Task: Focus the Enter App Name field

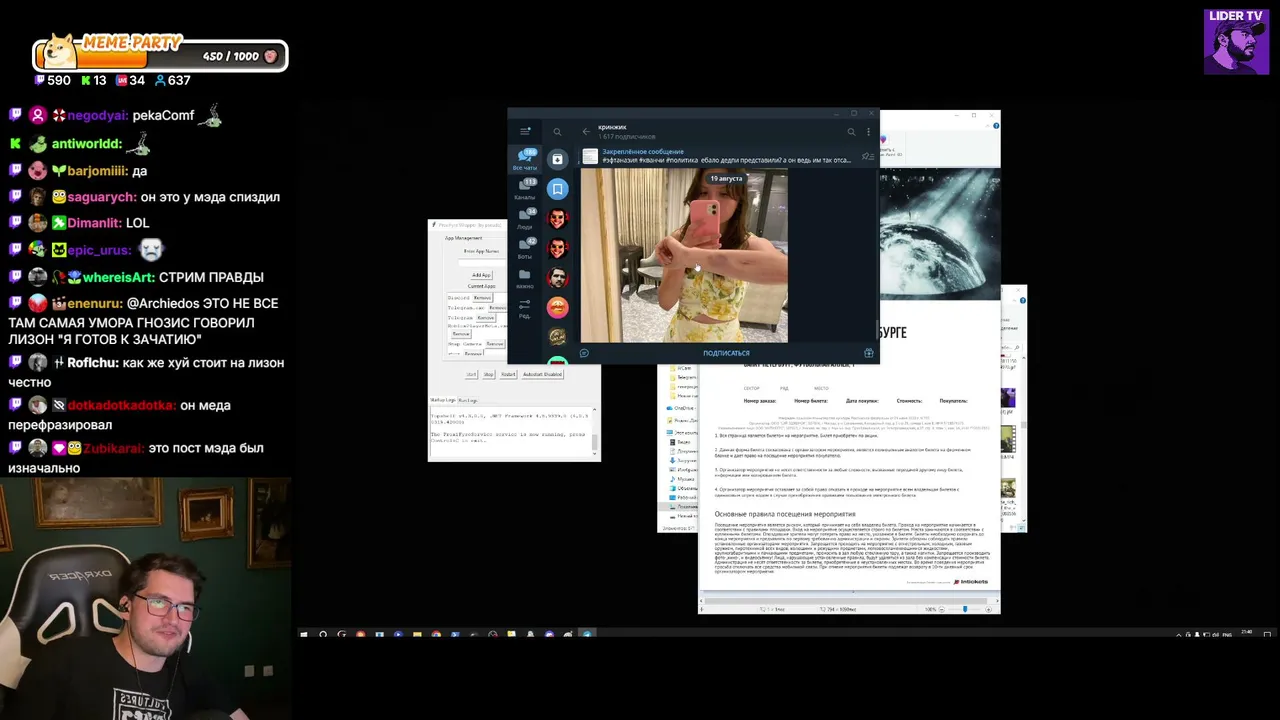Action: [x=481, y=262]
